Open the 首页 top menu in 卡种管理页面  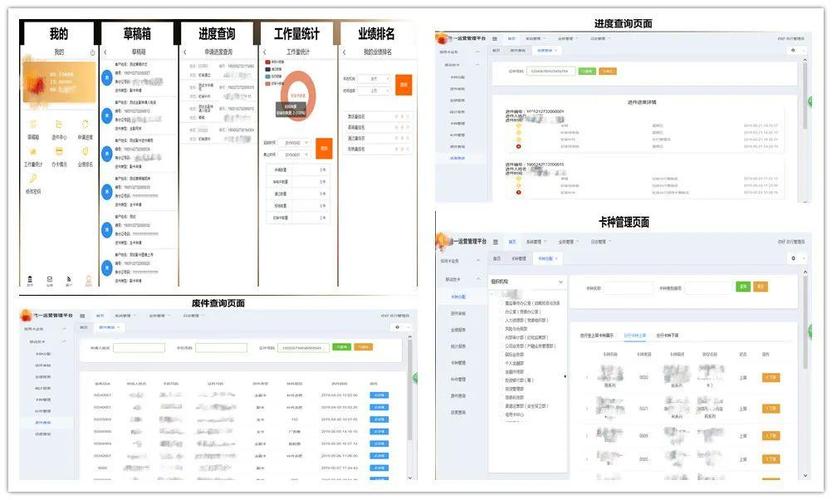(512, 242)
